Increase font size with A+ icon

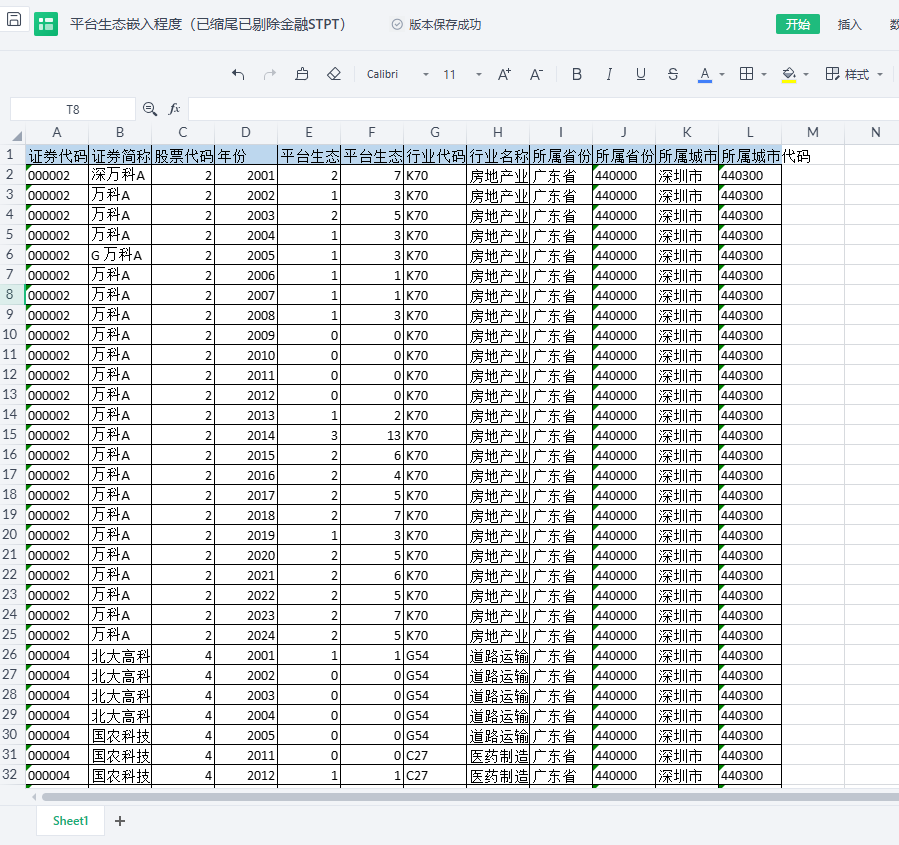(x=504, y=74)
